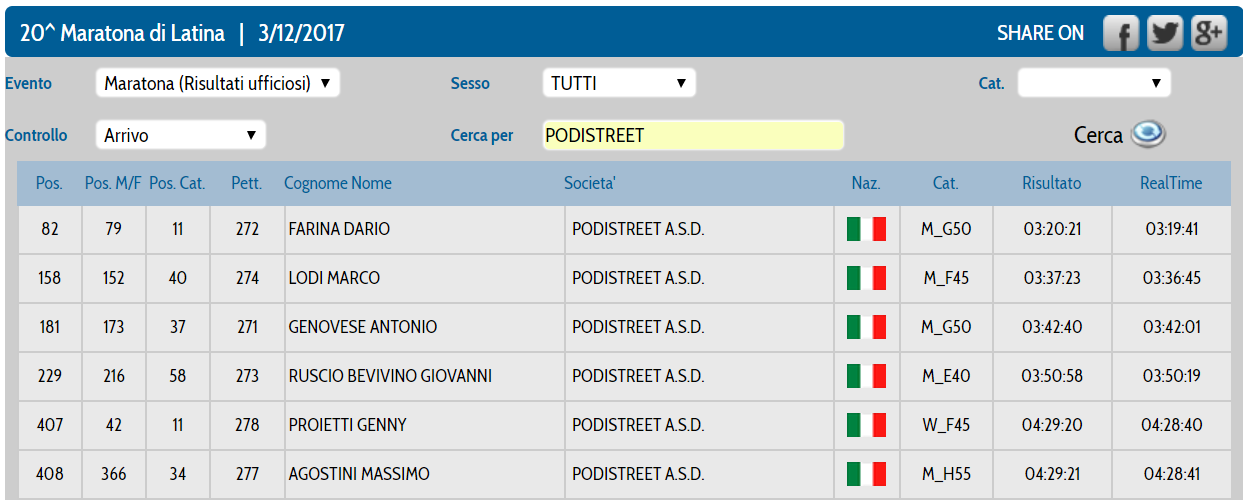1243x501 pixels.
Task: Open the Sesso dropdown showing TUTTI
Action: [619, 83]
